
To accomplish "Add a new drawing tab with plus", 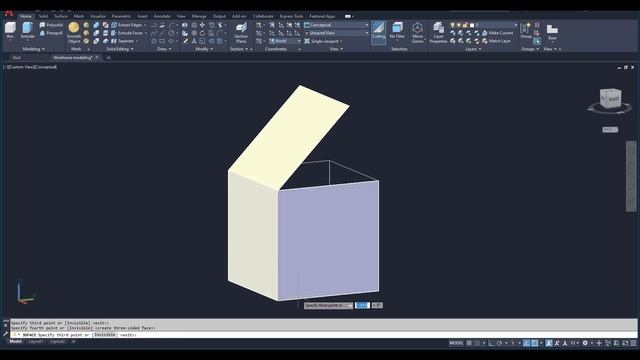I will (x=109, y=58).
